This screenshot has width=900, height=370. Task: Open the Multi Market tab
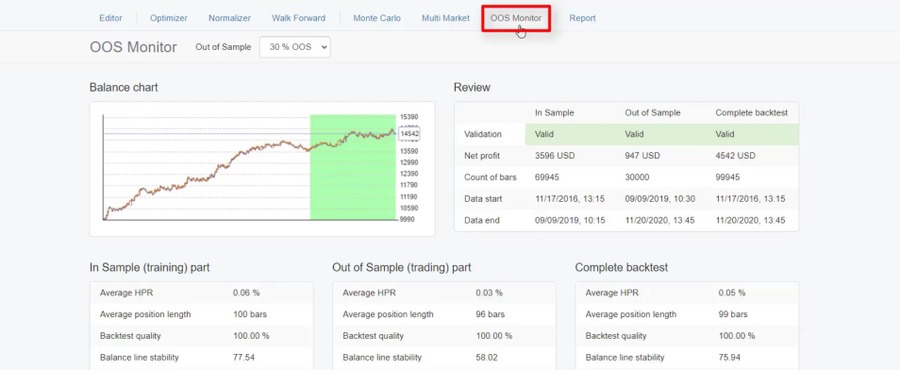[x=445, y=18]
